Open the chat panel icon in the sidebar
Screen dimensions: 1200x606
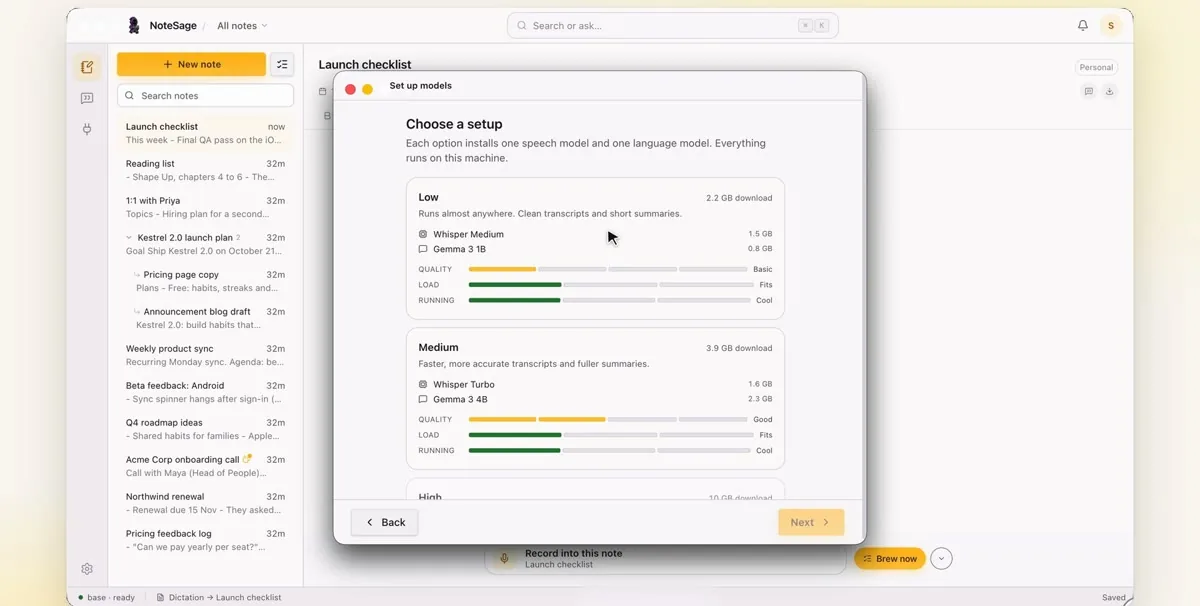[87, 98]
